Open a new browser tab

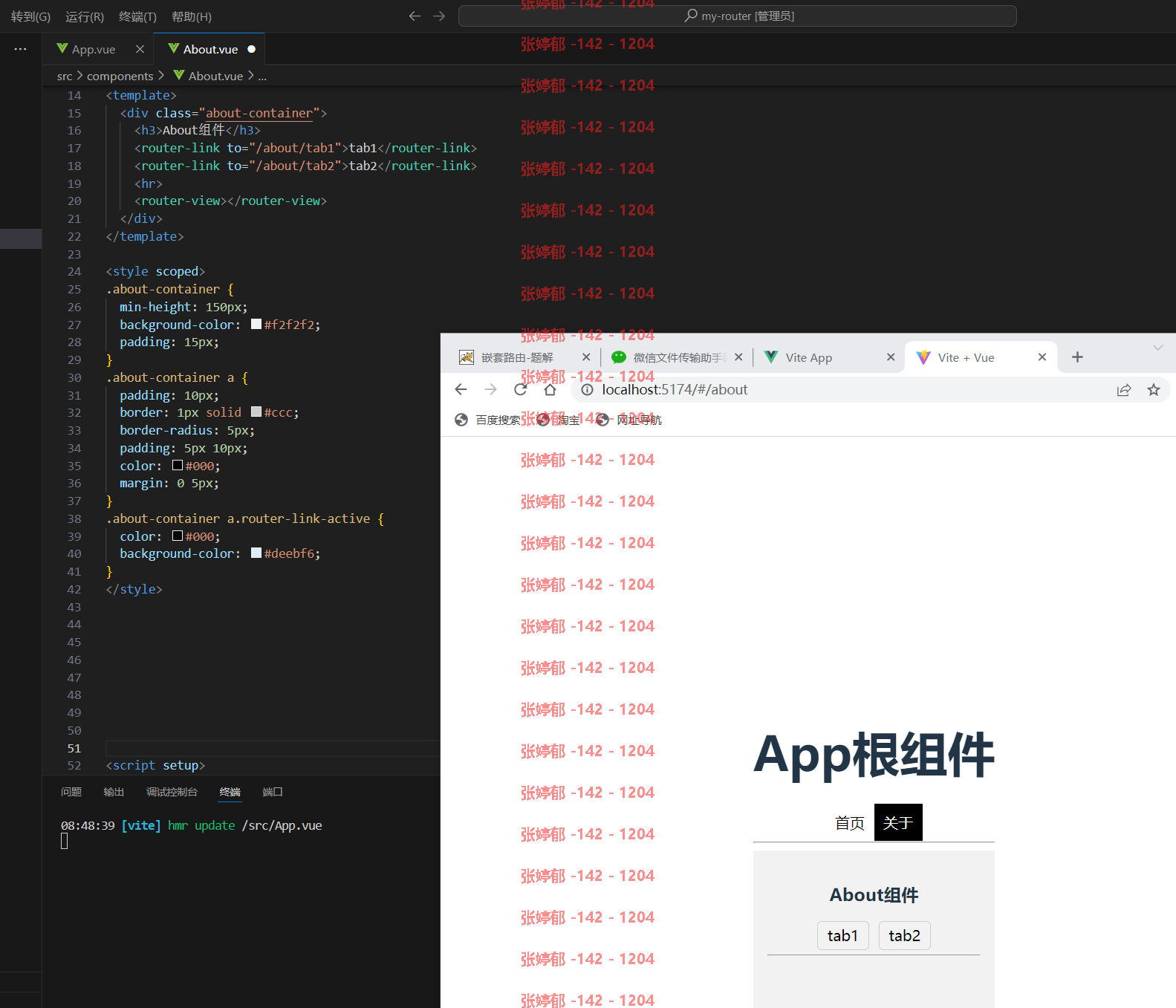pos(1077,357)
